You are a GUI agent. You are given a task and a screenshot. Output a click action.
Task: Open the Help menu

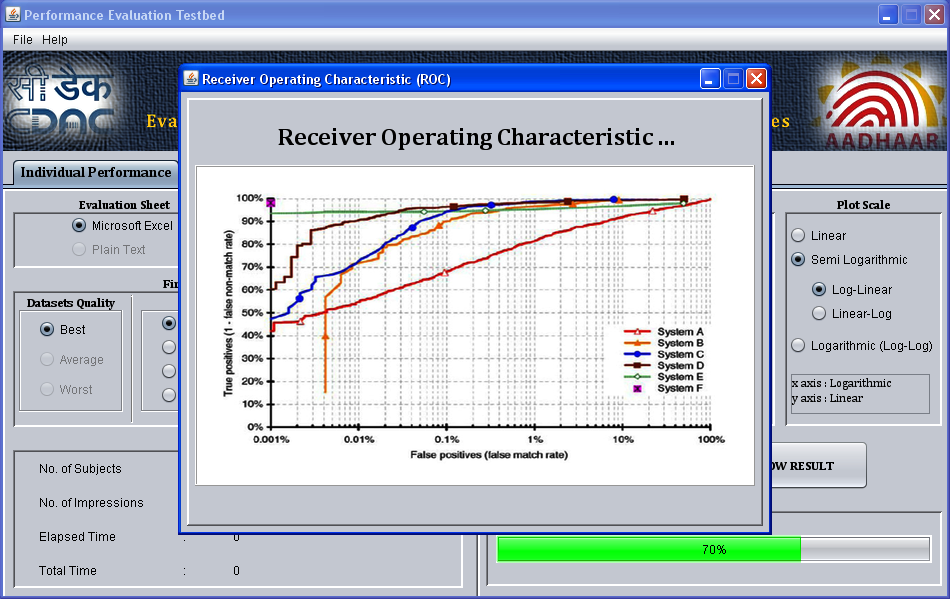(55, 40)
